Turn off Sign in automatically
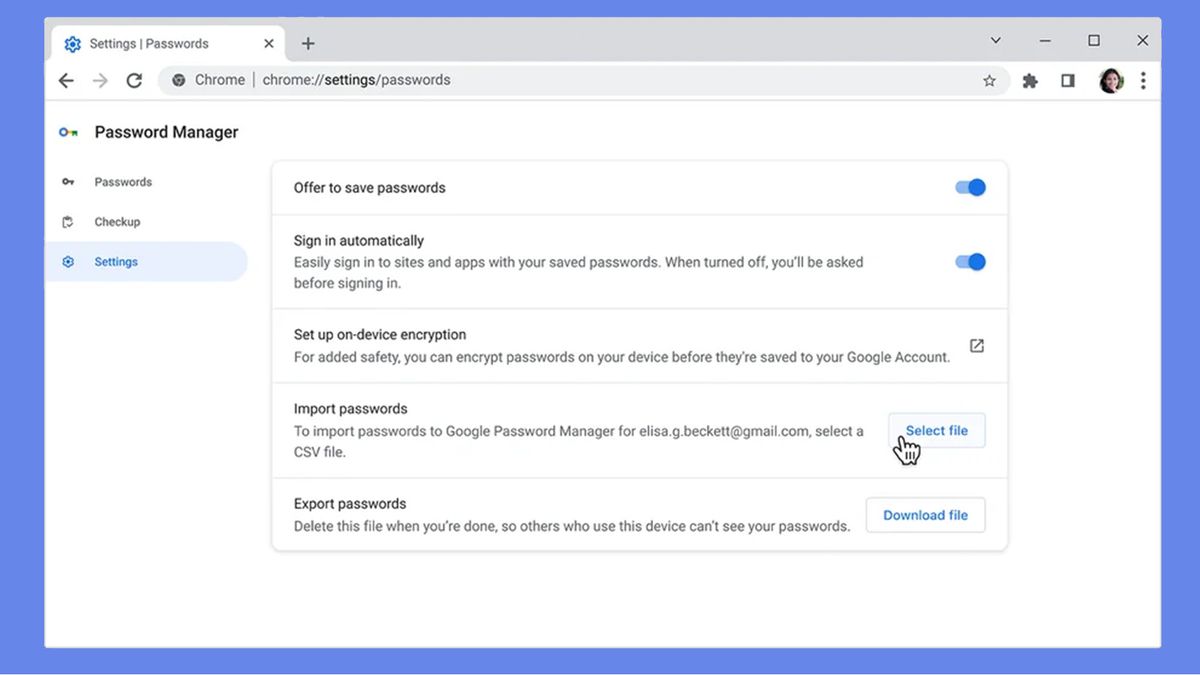This screenshot has width=1200, height=675. click(x=969, y=261)
